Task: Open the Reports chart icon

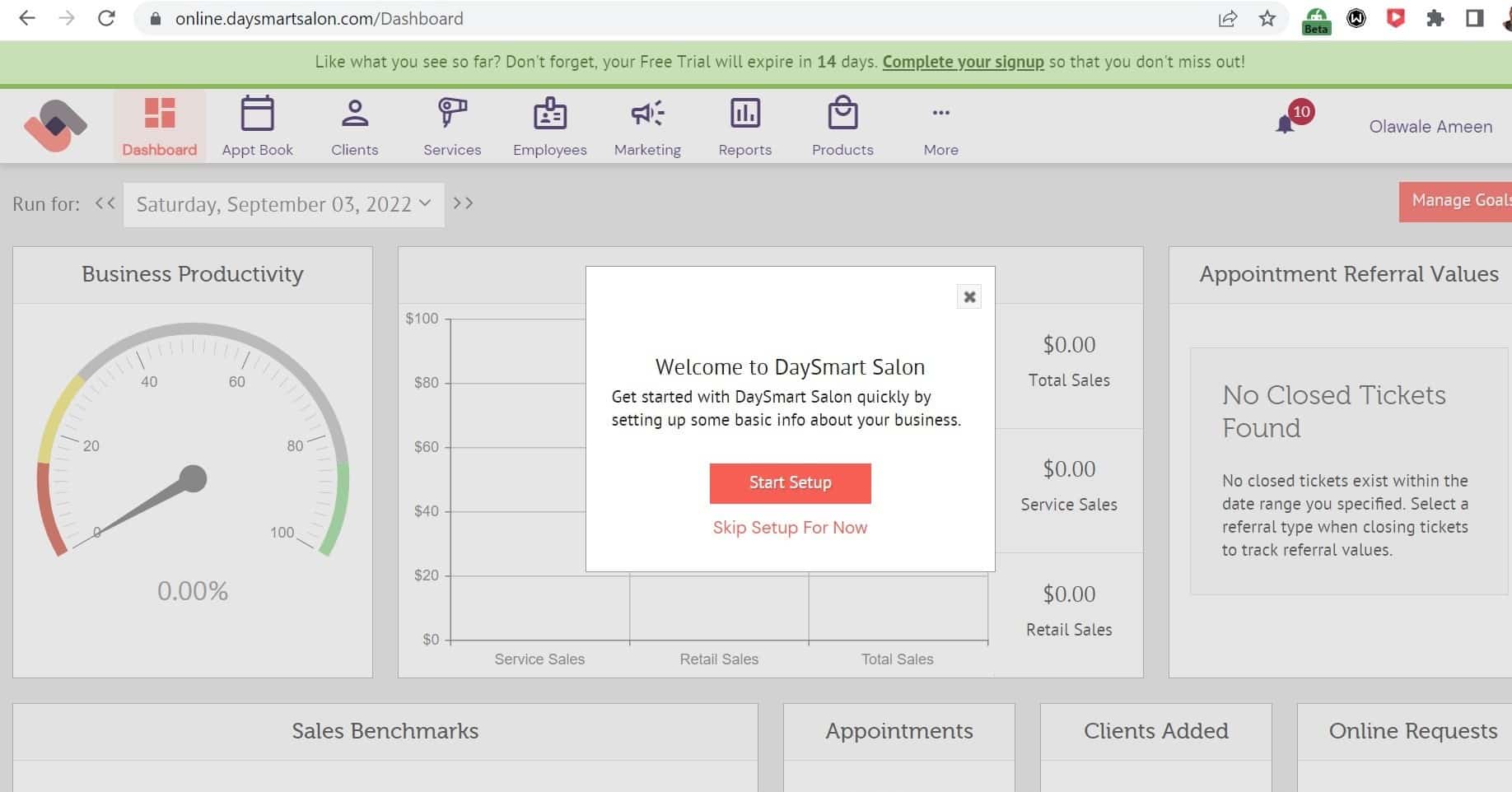Action: (745, 113)
